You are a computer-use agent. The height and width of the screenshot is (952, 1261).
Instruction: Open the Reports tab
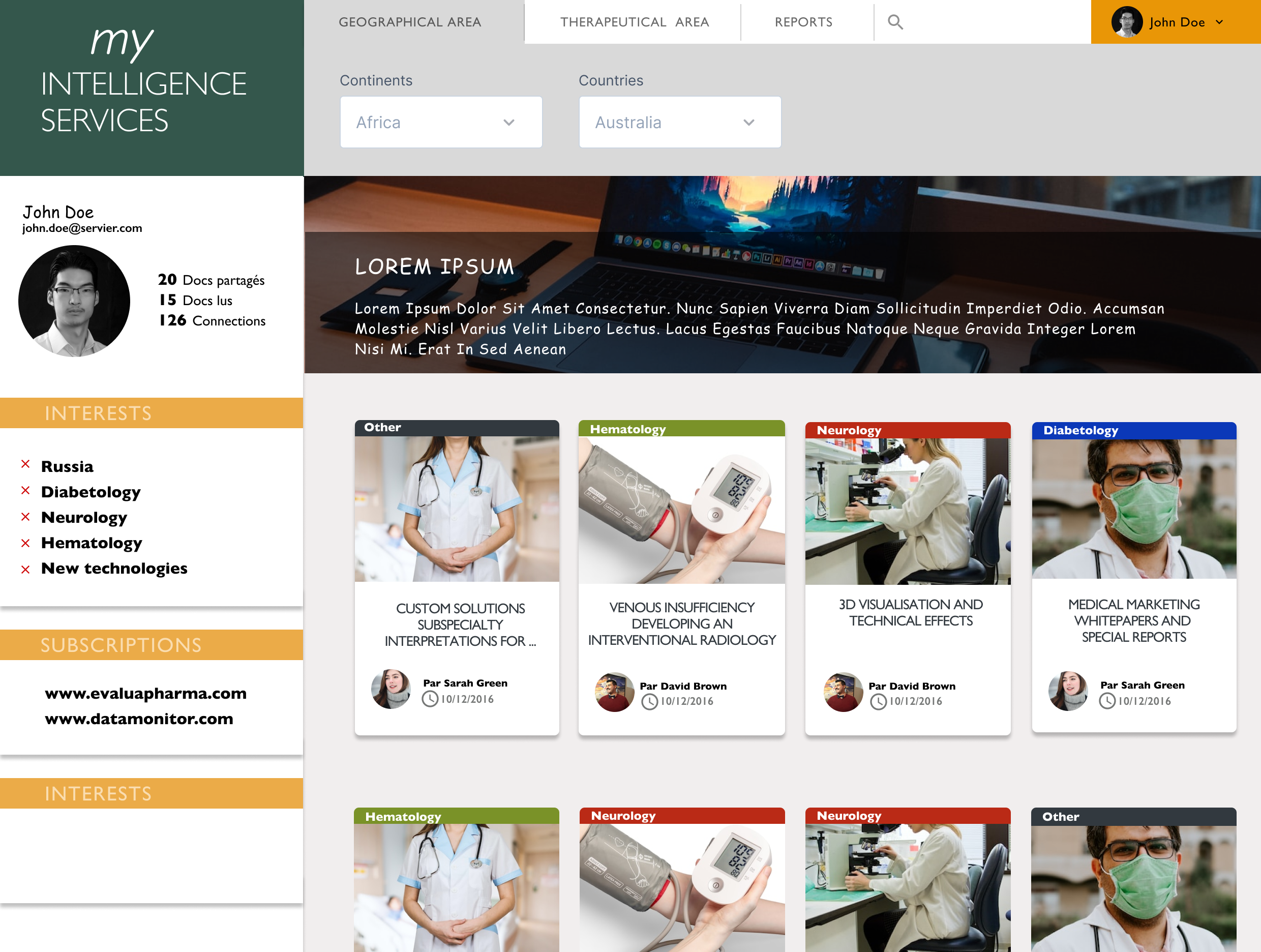803,22
